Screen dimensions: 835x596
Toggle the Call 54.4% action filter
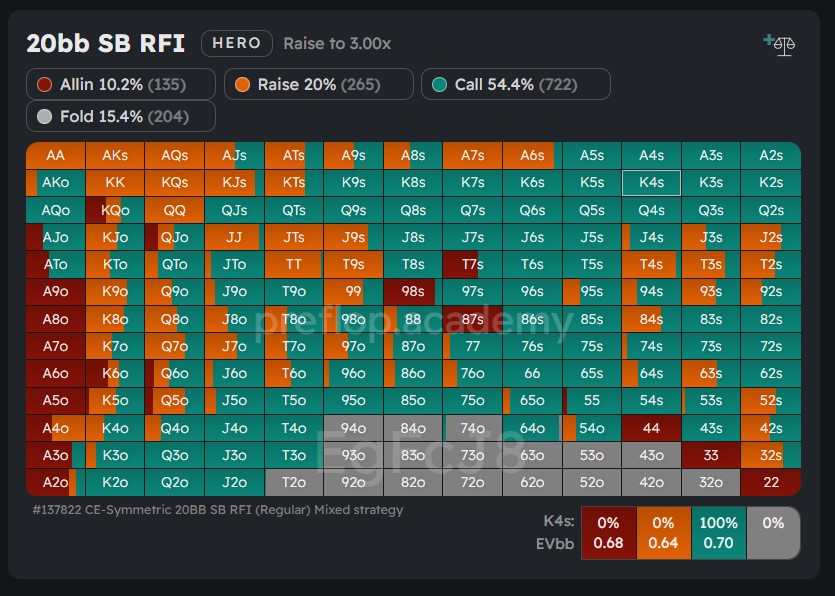(515, 85)
